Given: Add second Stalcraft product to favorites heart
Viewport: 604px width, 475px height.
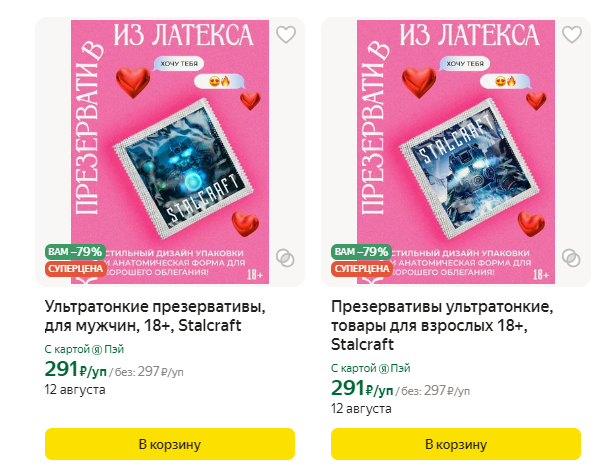Looking at the screenshot, I should click(x=572, y=35).
